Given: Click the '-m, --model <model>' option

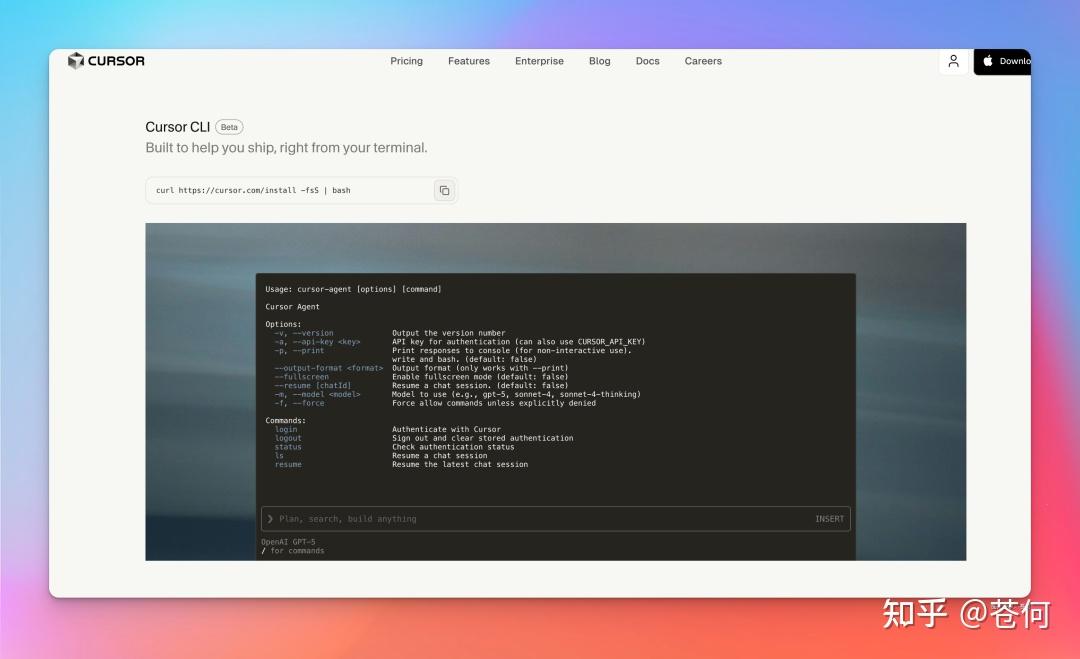Looking at the screenshot, I should click(x=318, y=395).
